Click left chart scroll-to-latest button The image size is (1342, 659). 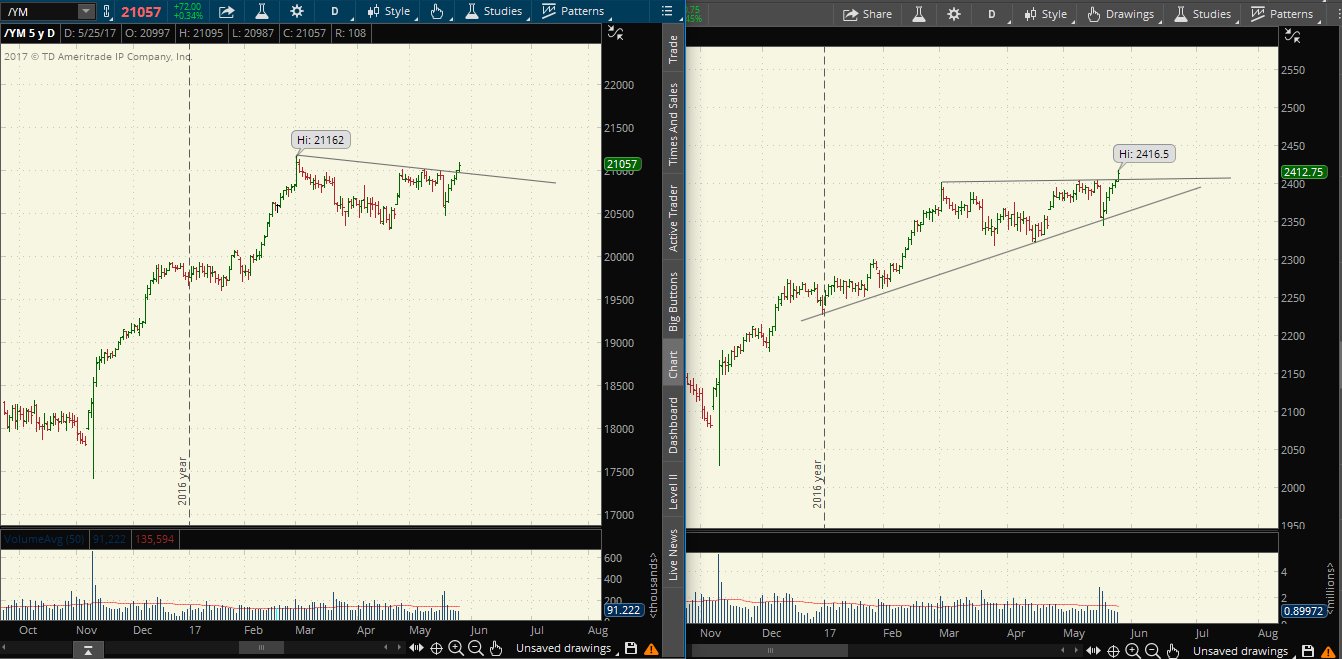click(x=88, y=650)
